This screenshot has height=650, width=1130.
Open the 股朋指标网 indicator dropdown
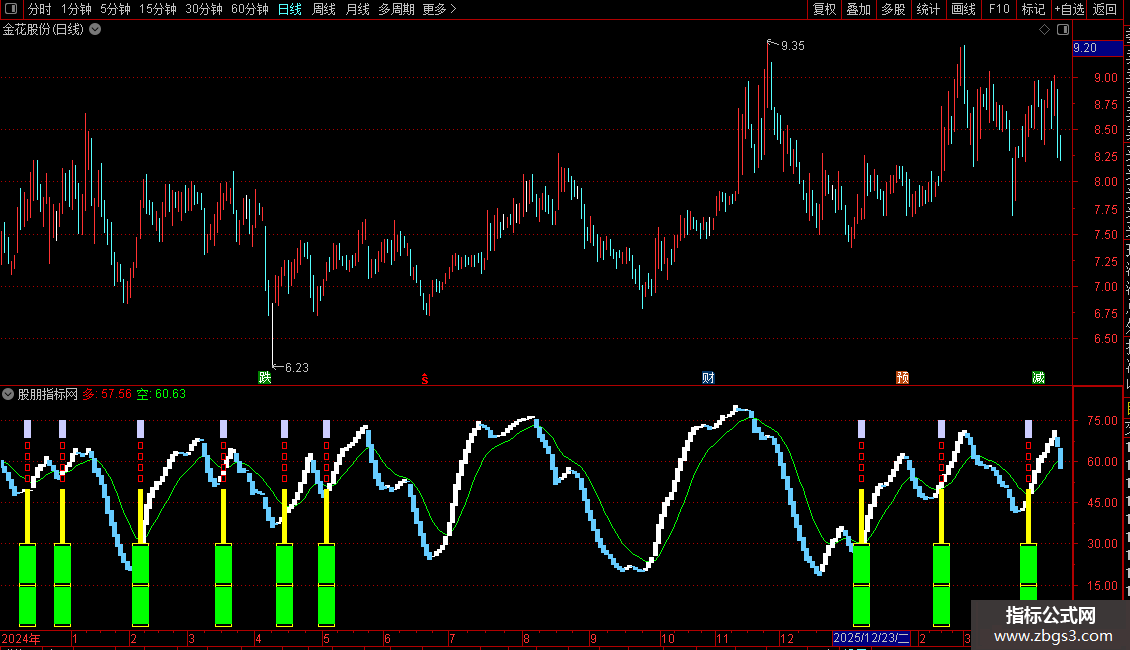(x=8, y=394)
